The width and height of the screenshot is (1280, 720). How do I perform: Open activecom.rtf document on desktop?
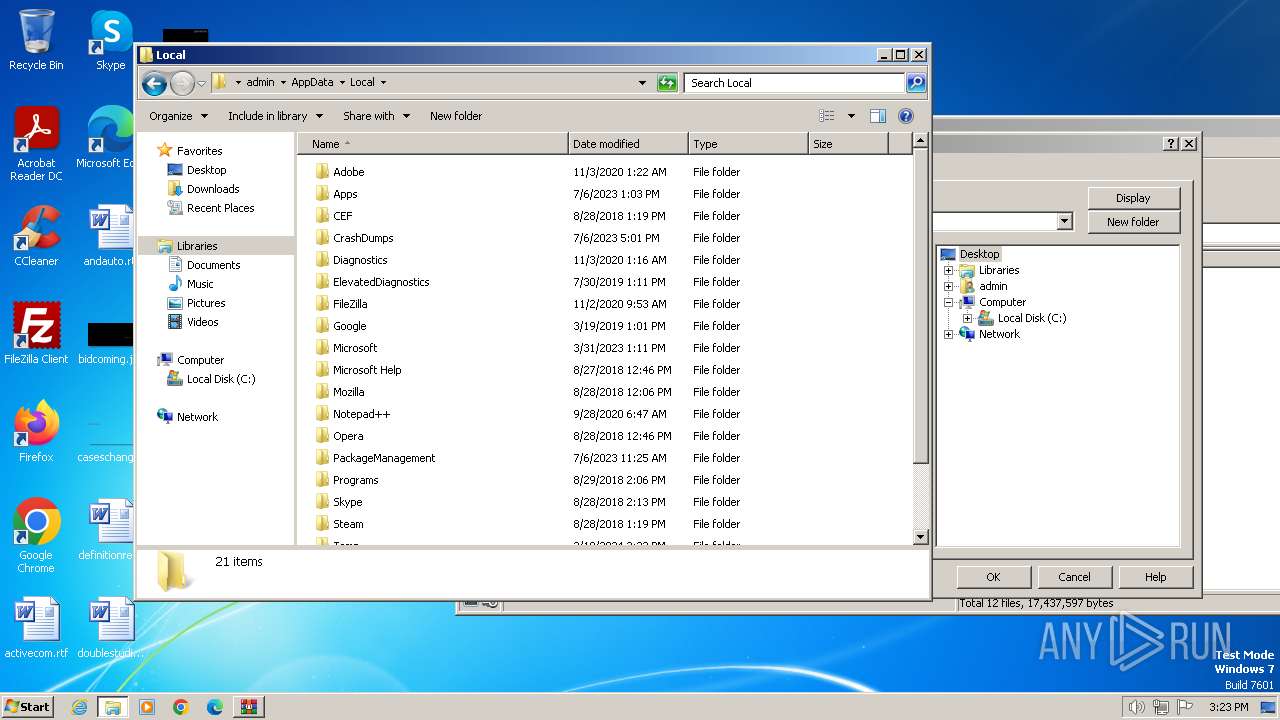pyautogui.click(x=36, y=628)
